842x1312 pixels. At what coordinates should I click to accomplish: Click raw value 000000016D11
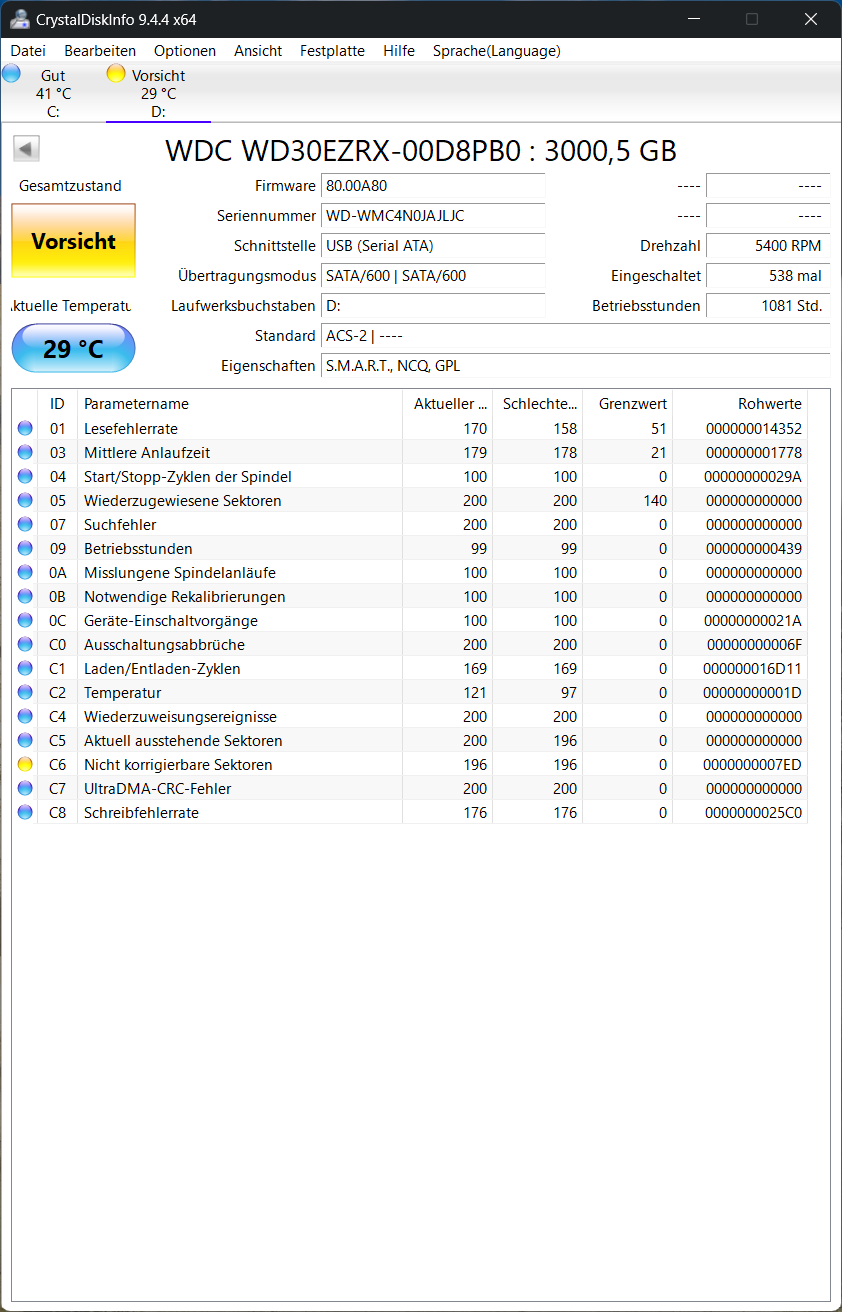pyautogui.click(x=753, y=669)
